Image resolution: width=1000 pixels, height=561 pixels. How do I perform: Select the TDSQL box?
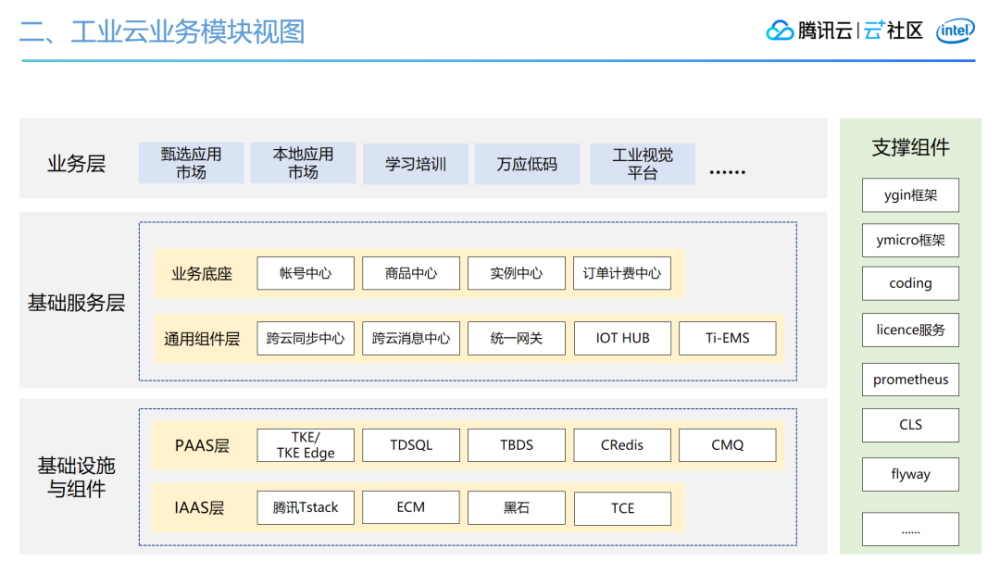411,445
